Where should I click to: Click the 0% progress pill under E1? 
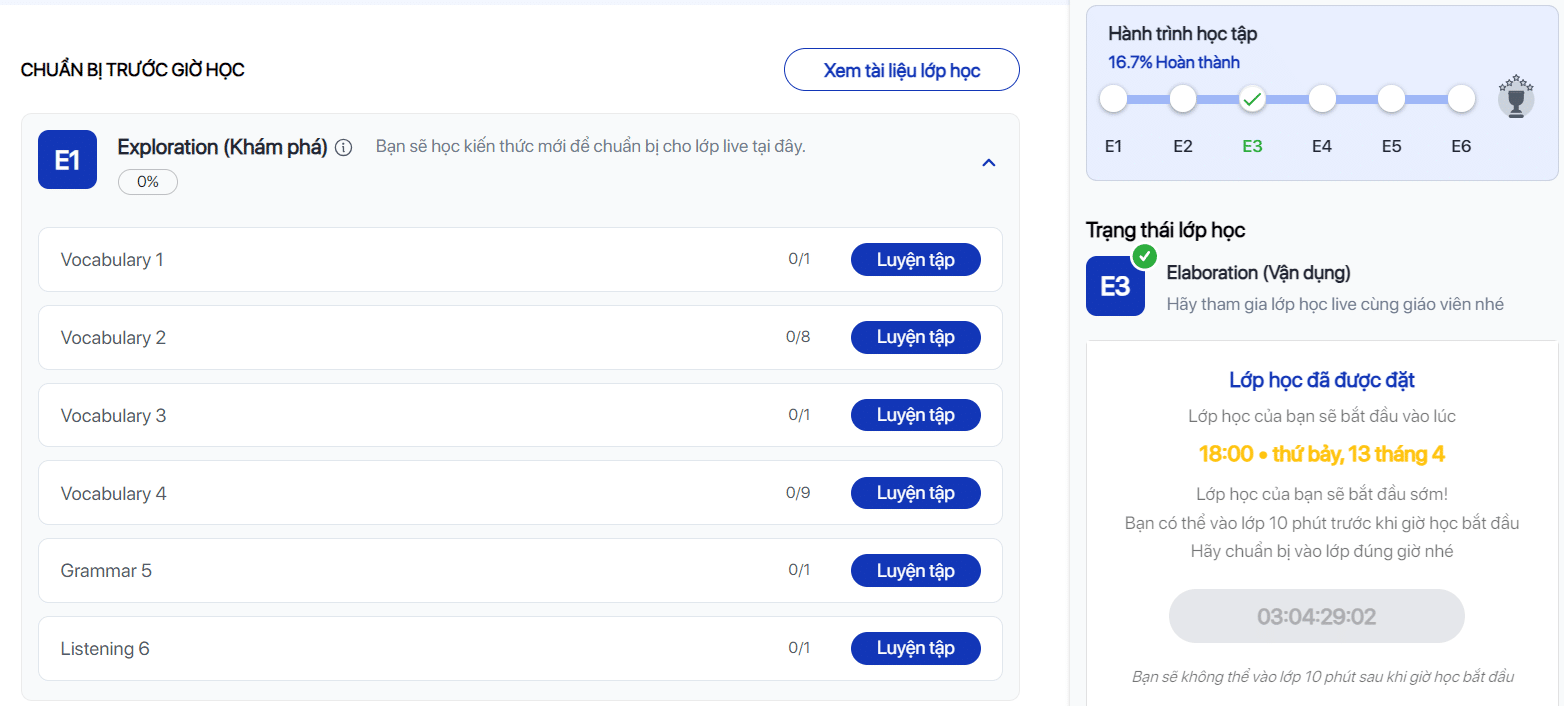pyautogui.click(x=147, y=182)
